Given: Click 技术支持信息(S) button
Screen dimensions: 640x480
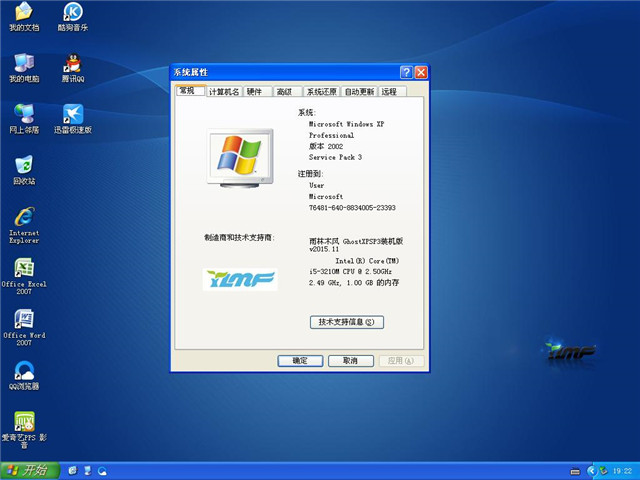Looking at the screenshot, I should (x=347, y=322).
